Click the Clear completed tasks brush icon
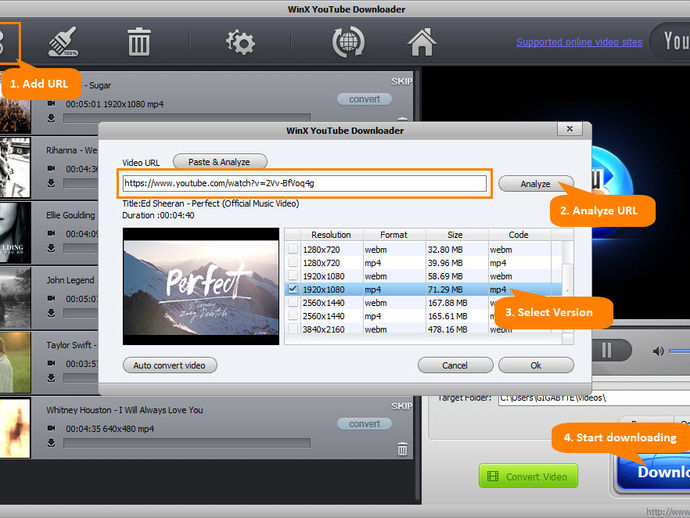The height and width of the screenshot is (518, 690). tap(63, 42)
